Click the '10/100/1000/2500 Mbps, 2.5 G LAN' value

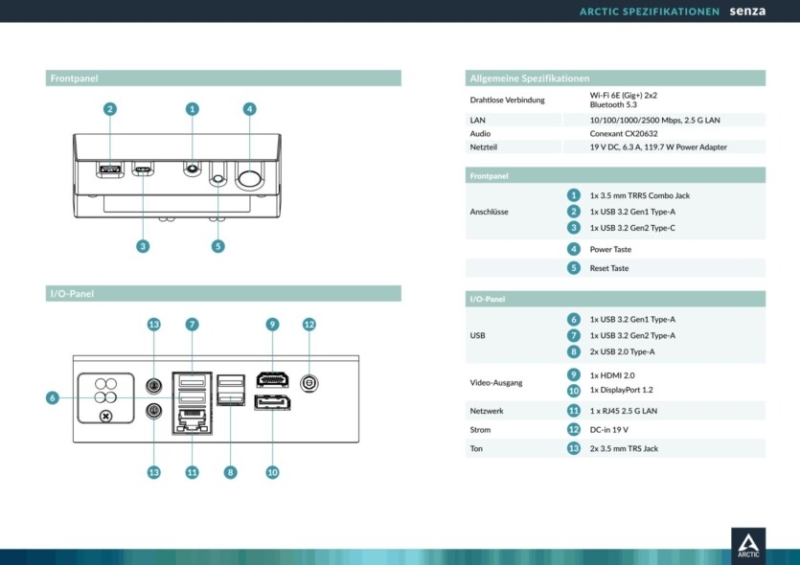click(x=655, y=120)
